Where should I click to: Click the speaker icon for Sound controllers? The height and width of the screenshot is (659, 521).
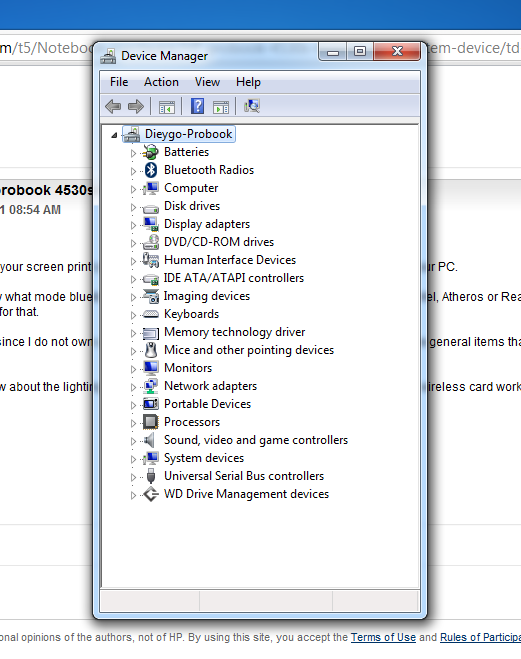[150, 440]
